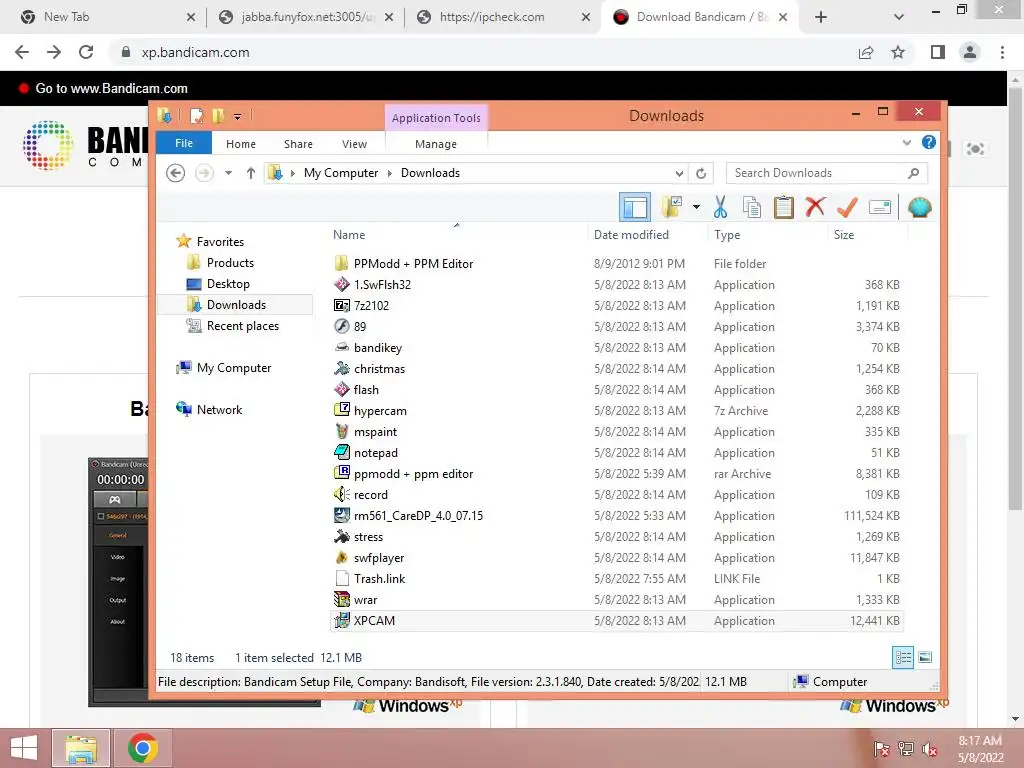Click the Cut scissors icon in the toolbar
1024x768 pixels.
720,208
